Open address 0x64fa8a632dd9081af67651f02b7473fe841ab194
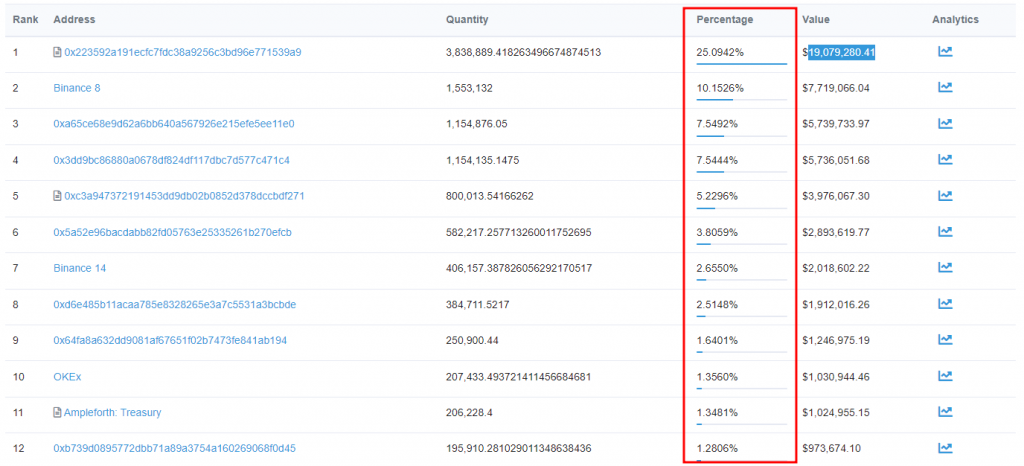The width and height of the screenshot is (1024, 466). click(170, 340)
